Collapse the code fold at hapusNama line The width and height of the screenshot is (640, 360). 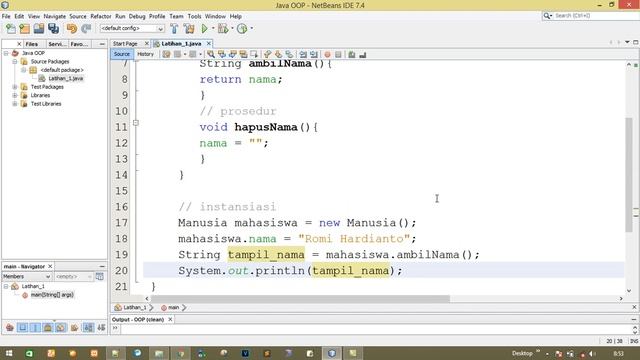(x=136, y=123)
